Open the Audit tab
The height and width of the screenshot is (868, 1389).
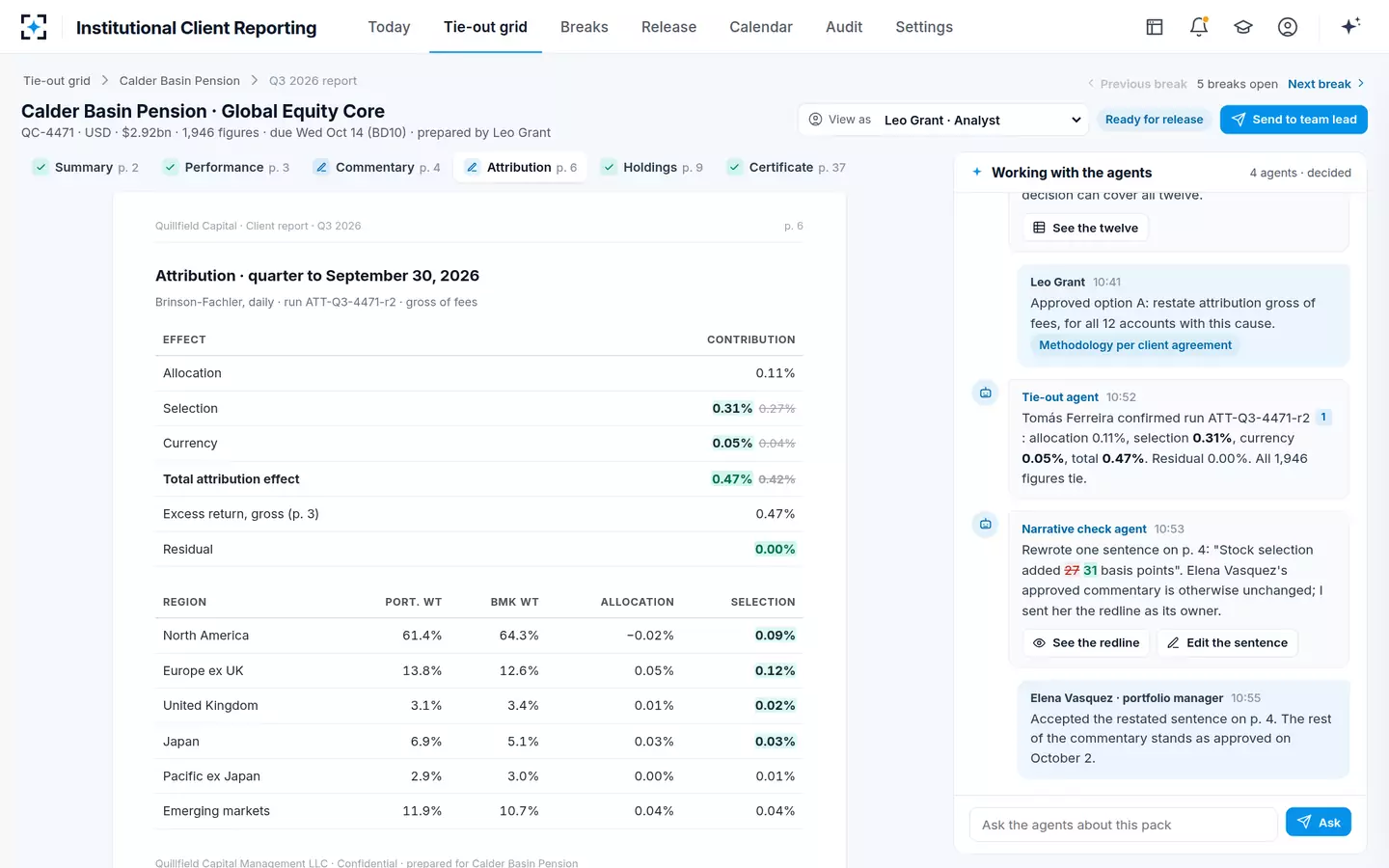[x=844, y=27]
